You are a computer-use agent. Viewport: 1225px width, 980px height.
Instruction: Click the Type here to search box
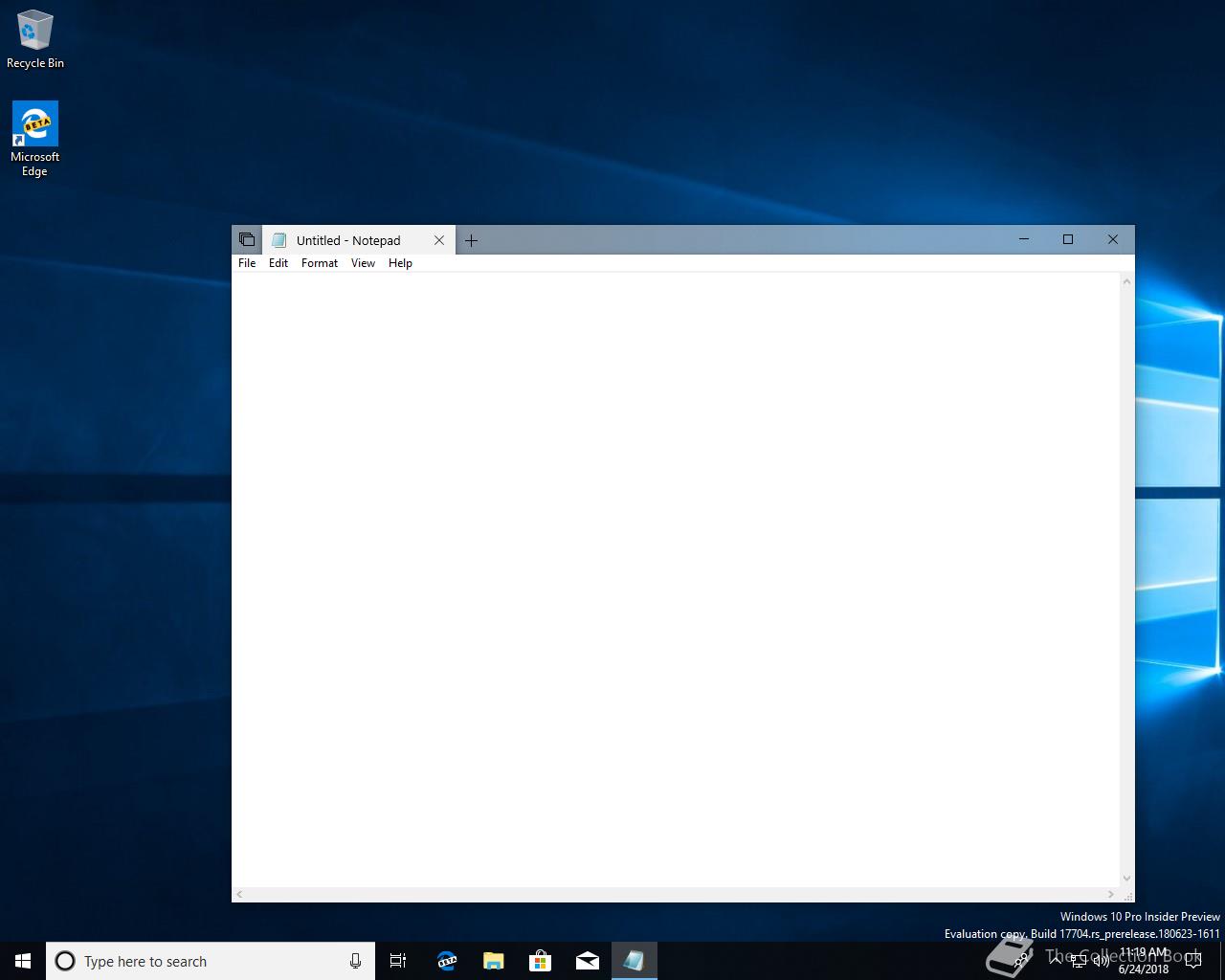[211, 961]
